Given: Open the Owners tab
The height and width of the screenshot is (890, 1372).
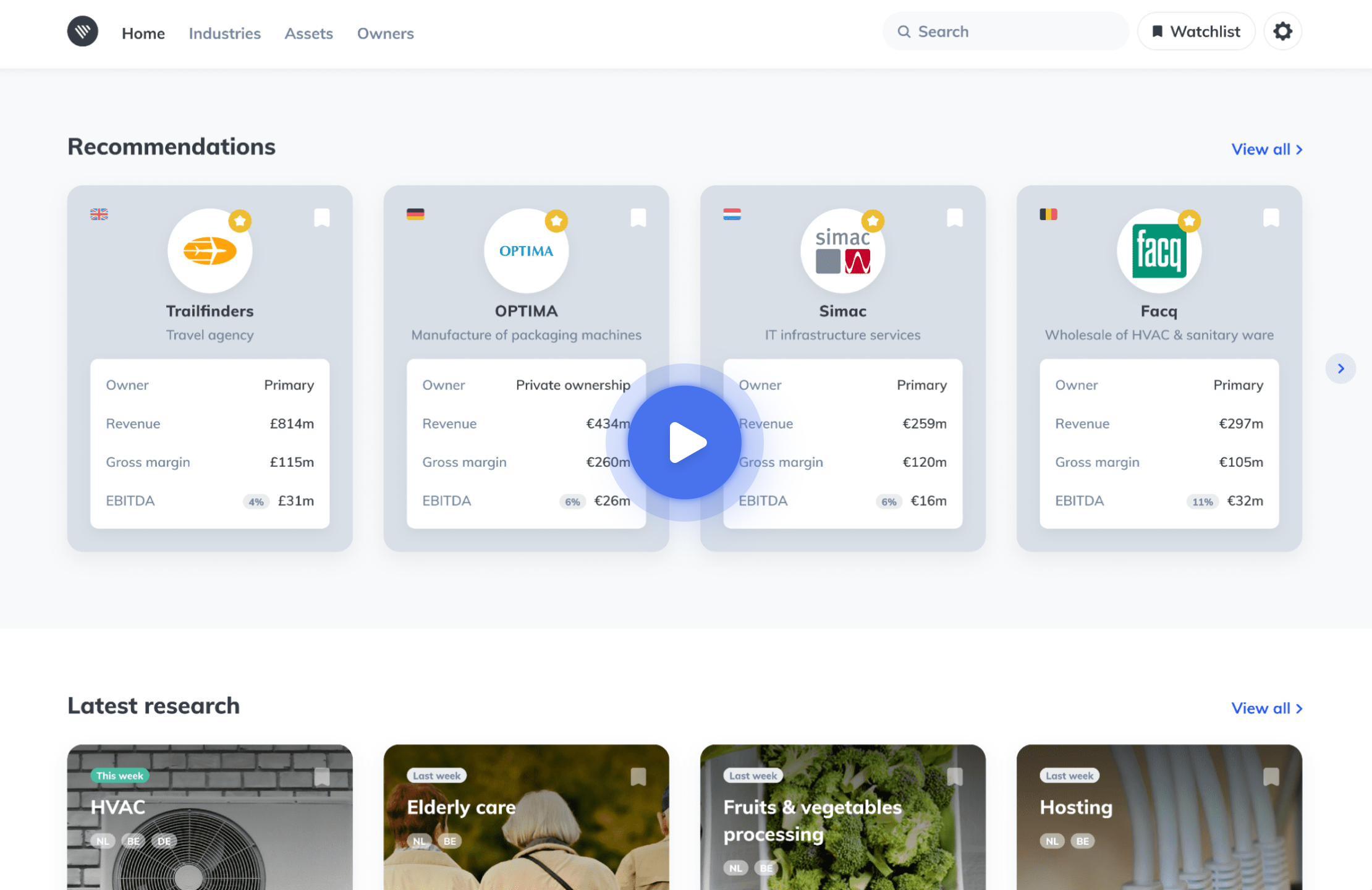Looking at the screenshot, I should (x=386, y=33).
